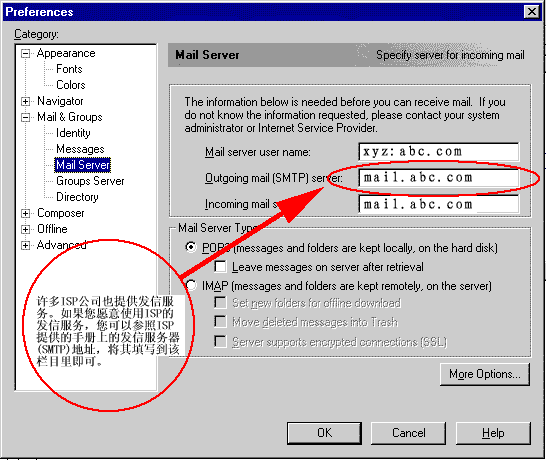Open the Groups Server settings
The width and height of the screenshot is (546, 460).
(x=90, y=181)
